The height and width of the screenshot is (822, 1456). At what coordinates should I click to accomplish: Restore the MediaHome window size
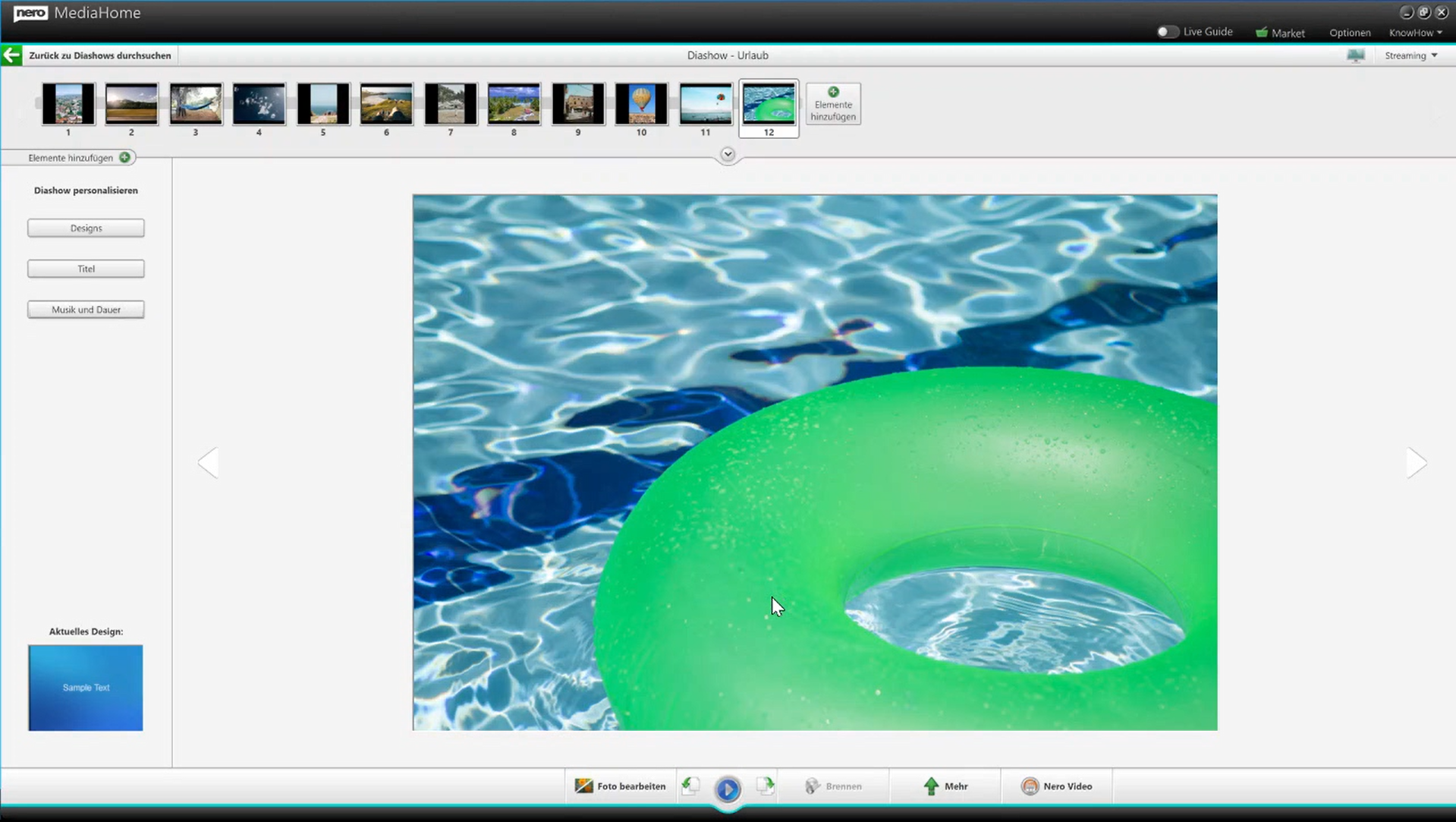coord(1424,12)
